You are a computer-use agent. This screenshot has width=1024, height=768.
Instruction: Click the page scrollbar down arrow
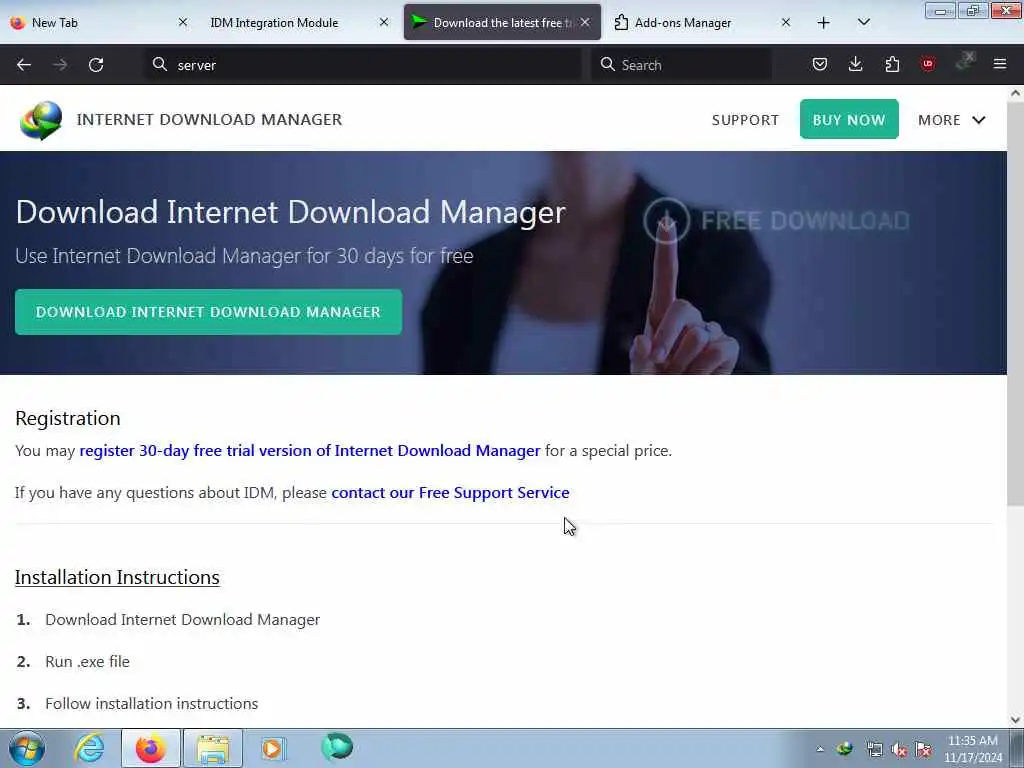click(1015, 720)
